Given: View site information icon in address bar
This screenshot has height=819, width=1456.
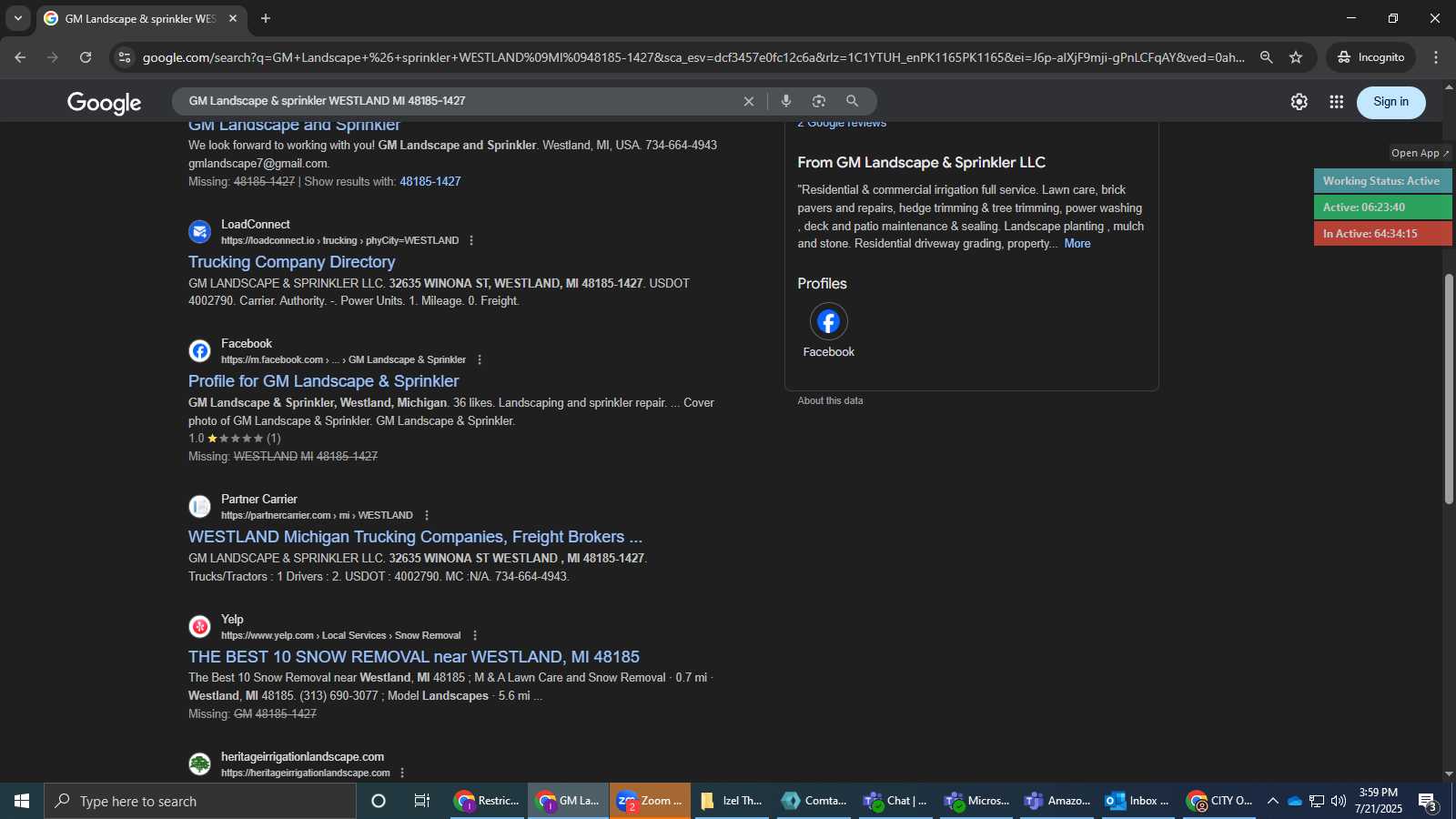Looking at the screenshot, I should (125, 57).
